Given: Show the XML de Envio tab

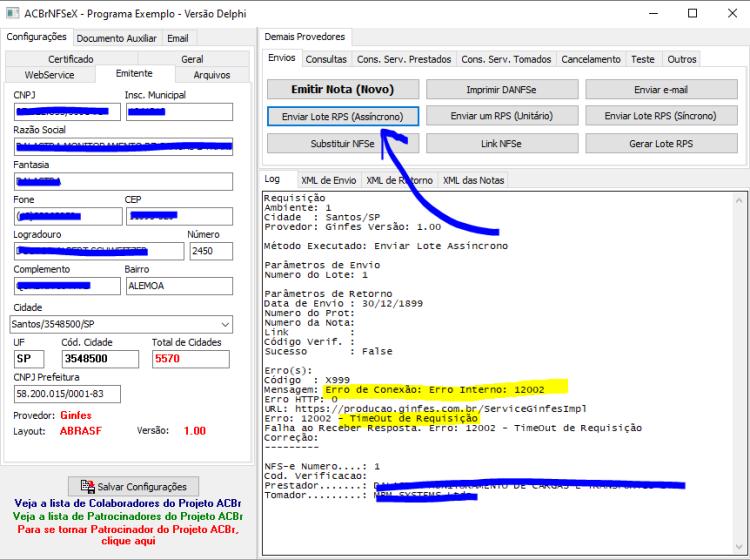Looking at the screenshot, I should (x=329, y=180).
